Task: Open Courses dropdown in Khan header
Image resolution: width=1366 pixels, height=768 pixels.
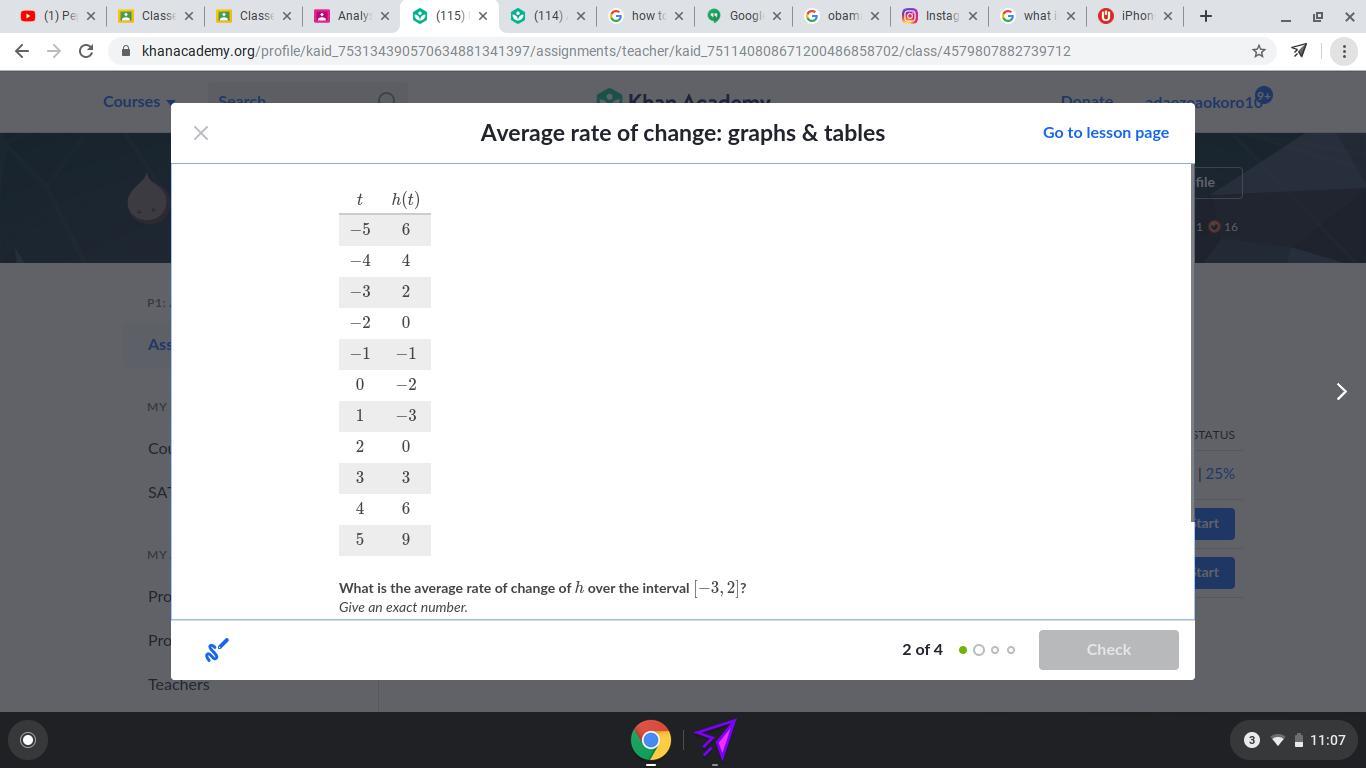Action: point(139,101)
